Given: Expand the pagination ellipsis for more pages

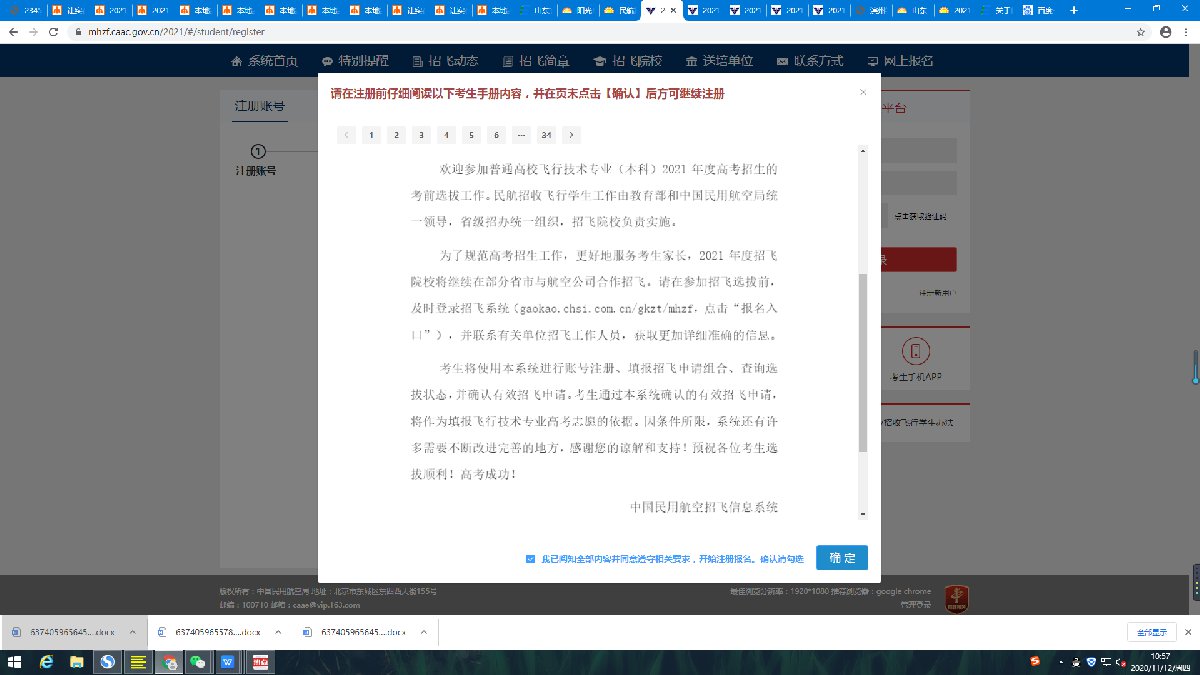Looking at the screenshot, I should (x=521, y=135).
